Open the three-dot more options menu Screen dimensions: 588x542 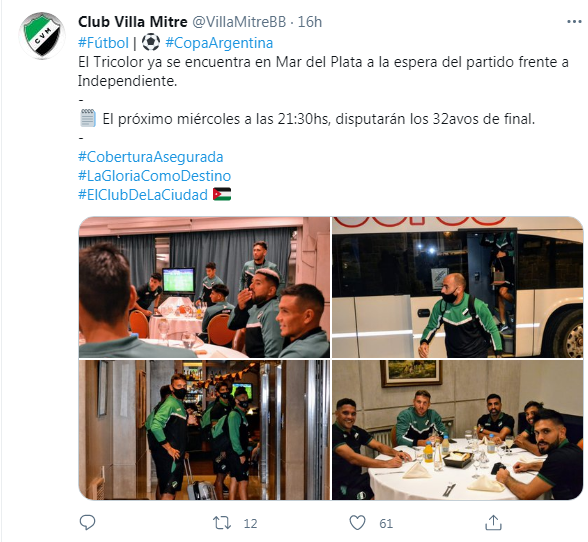pyautogui.click(x=574, y=22)
